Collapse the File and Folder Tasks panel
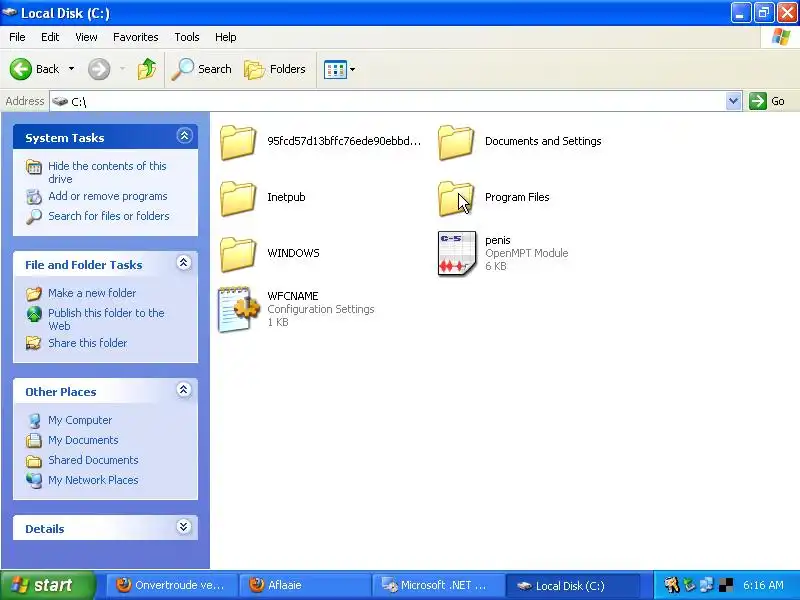The width and height of the screenshot is (800, 600). click(x=184, y=263)
